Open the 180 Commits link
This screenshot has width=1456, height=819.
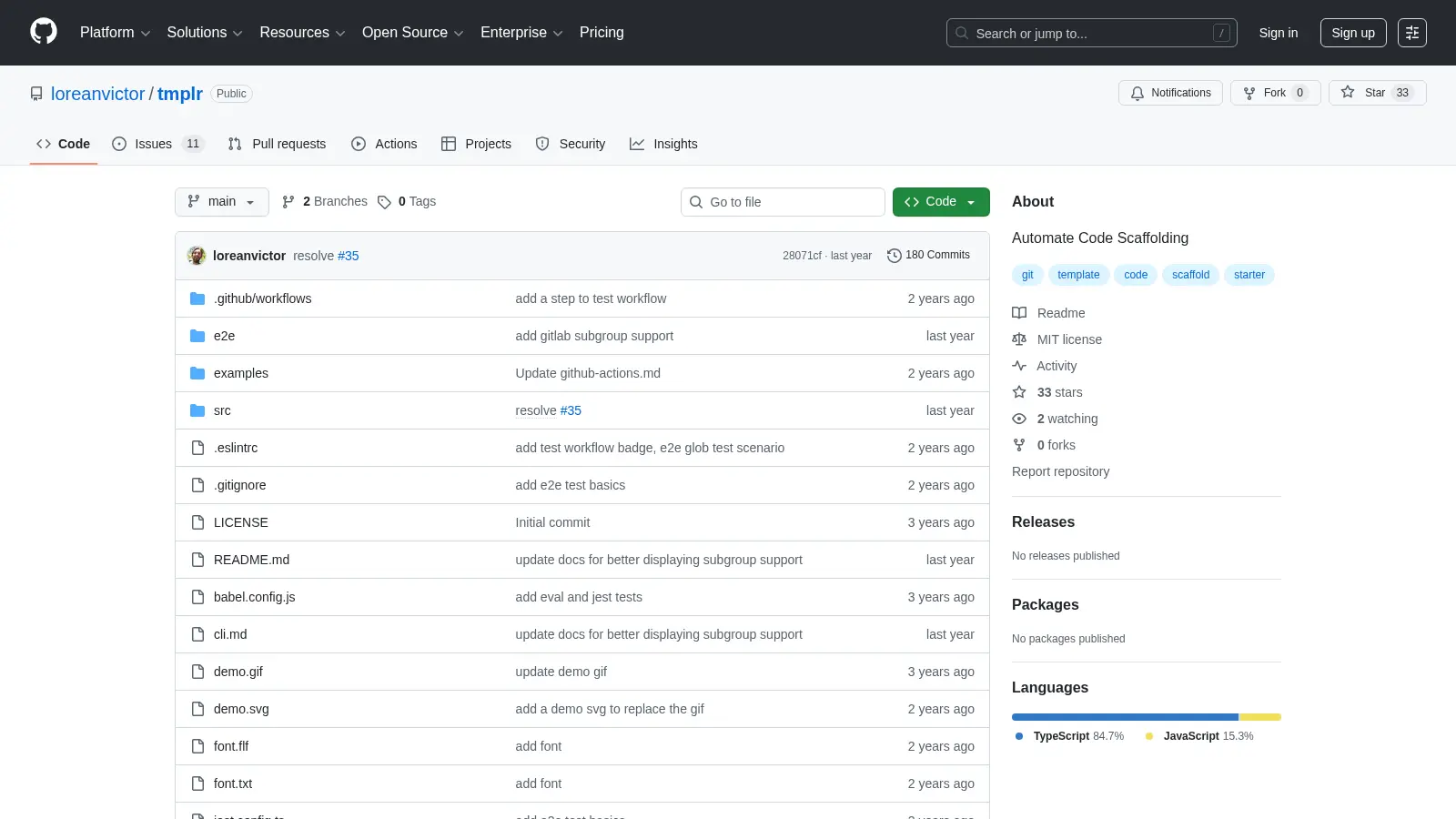coord(928,256)
